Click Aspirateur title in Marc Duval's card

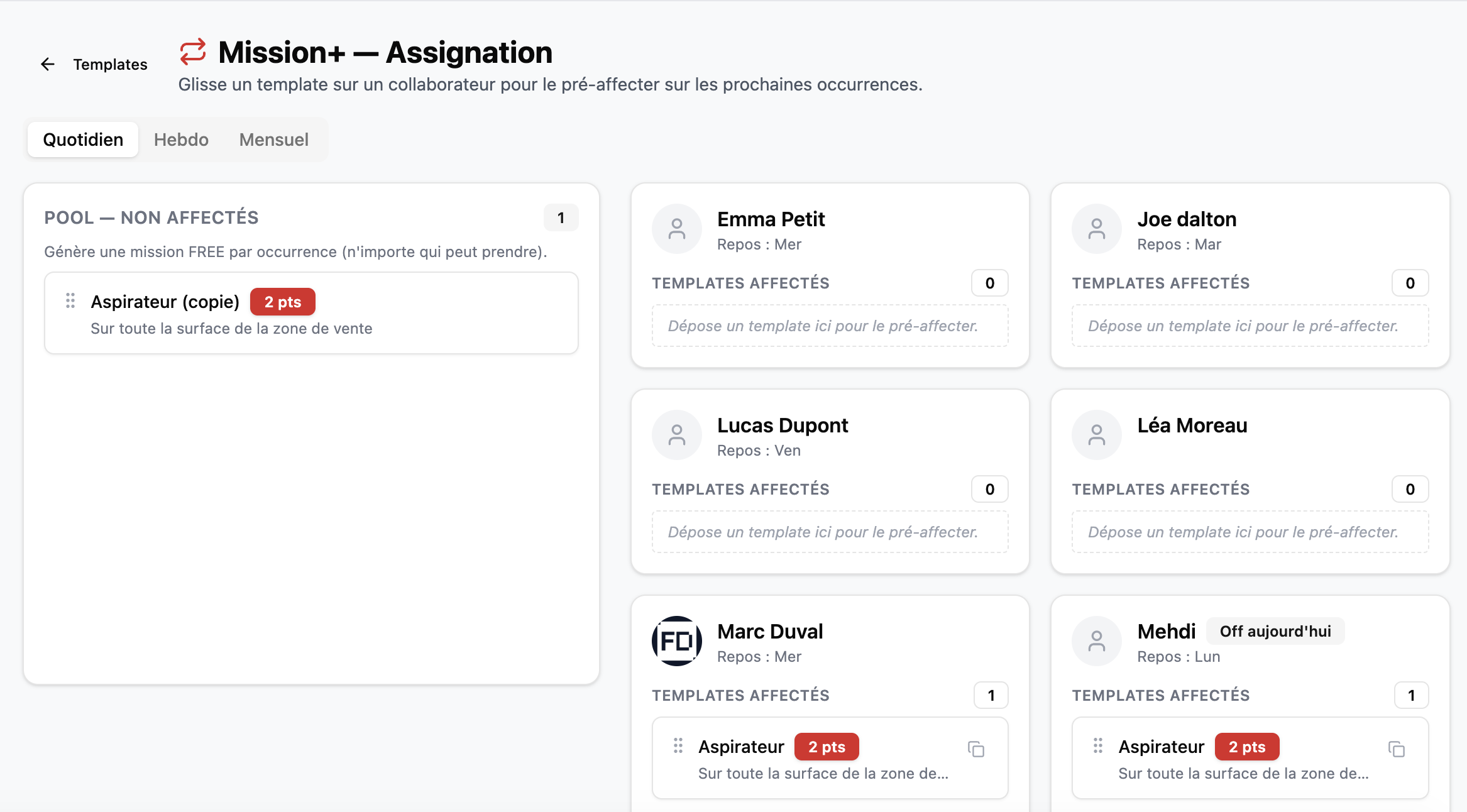point(741,747)
